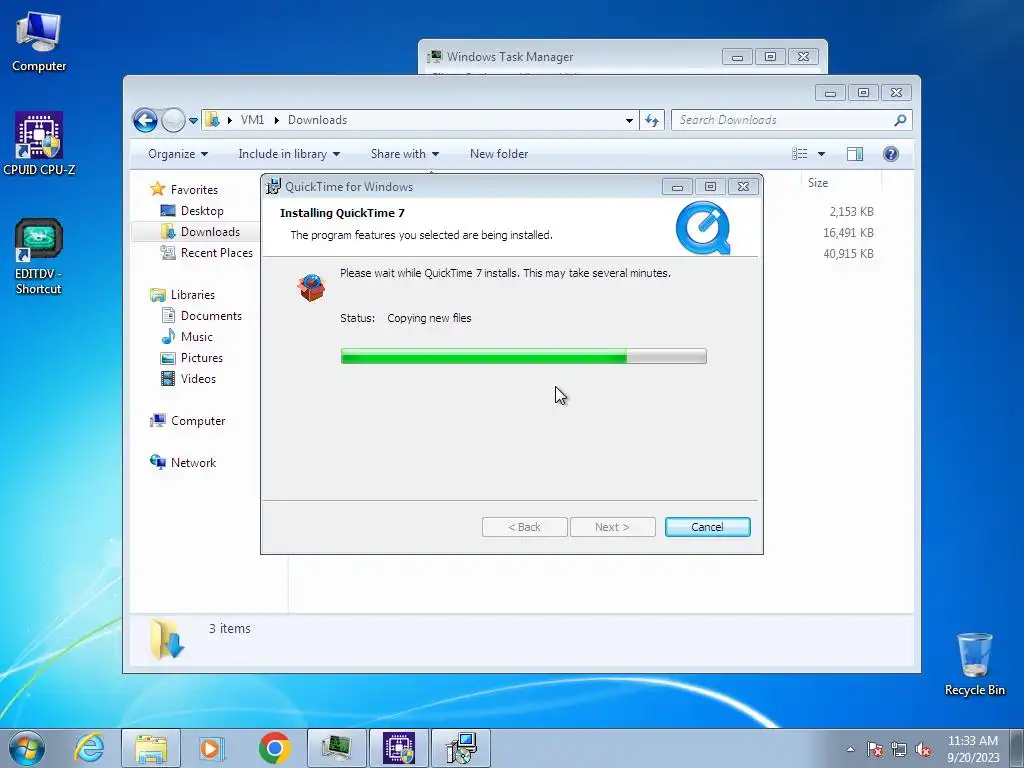Select VM1 in the address breadcrumb
This screenshot has height=768, width=1024.
252,120
